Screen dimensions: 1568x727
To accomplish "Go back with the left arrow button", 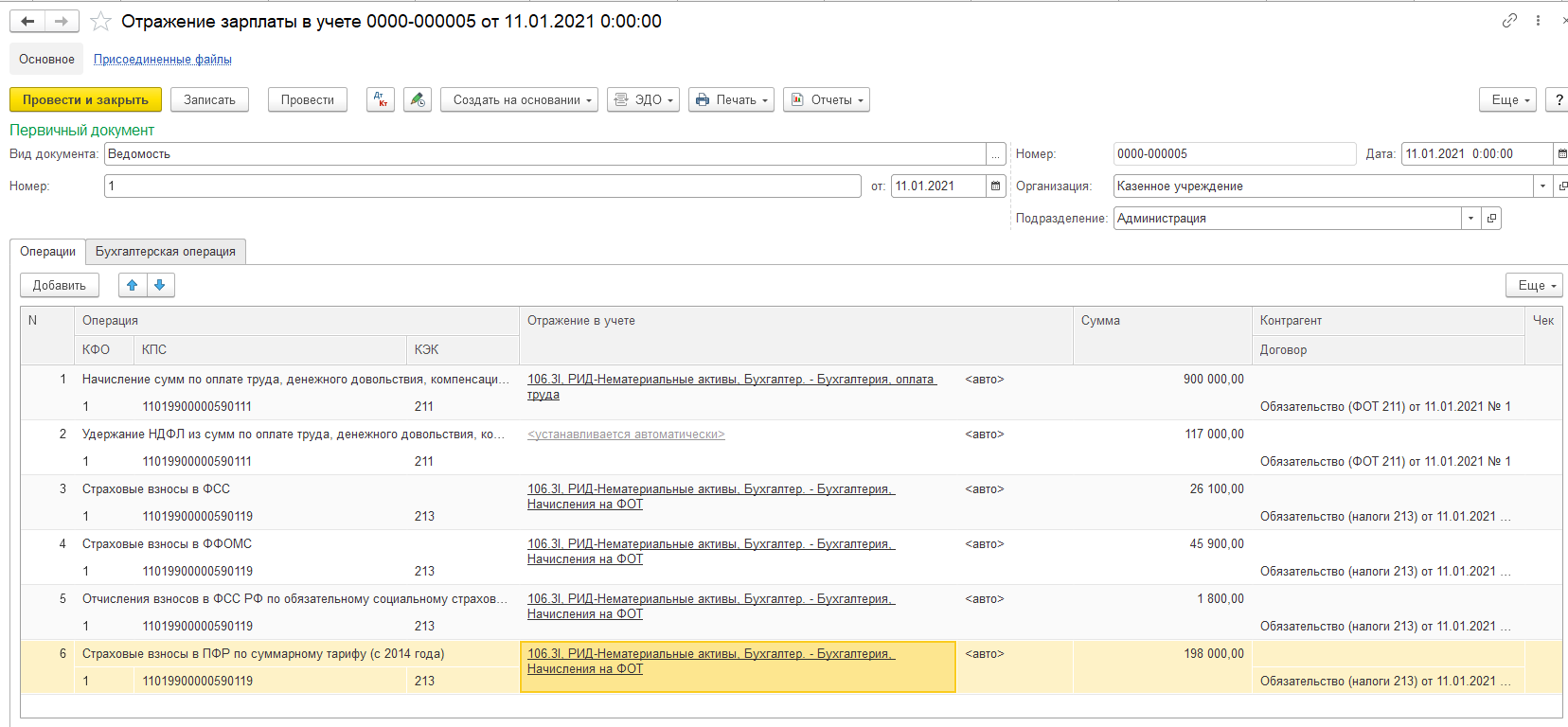I will pyautogui.click(x=27, y=21).
